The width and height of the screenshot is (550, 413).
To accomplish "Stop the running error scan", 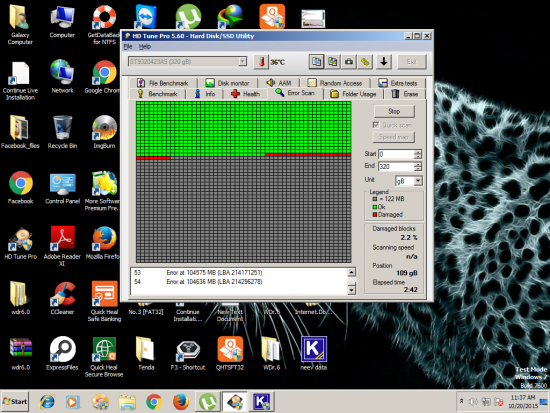I will tap(394, 111).
